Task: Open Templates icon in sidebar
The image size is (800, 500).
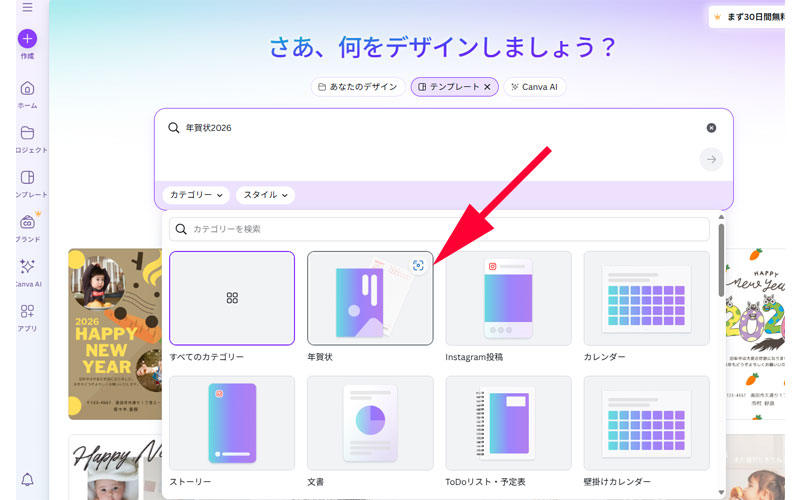Action: pyautogui.click(x=27, y=178)
